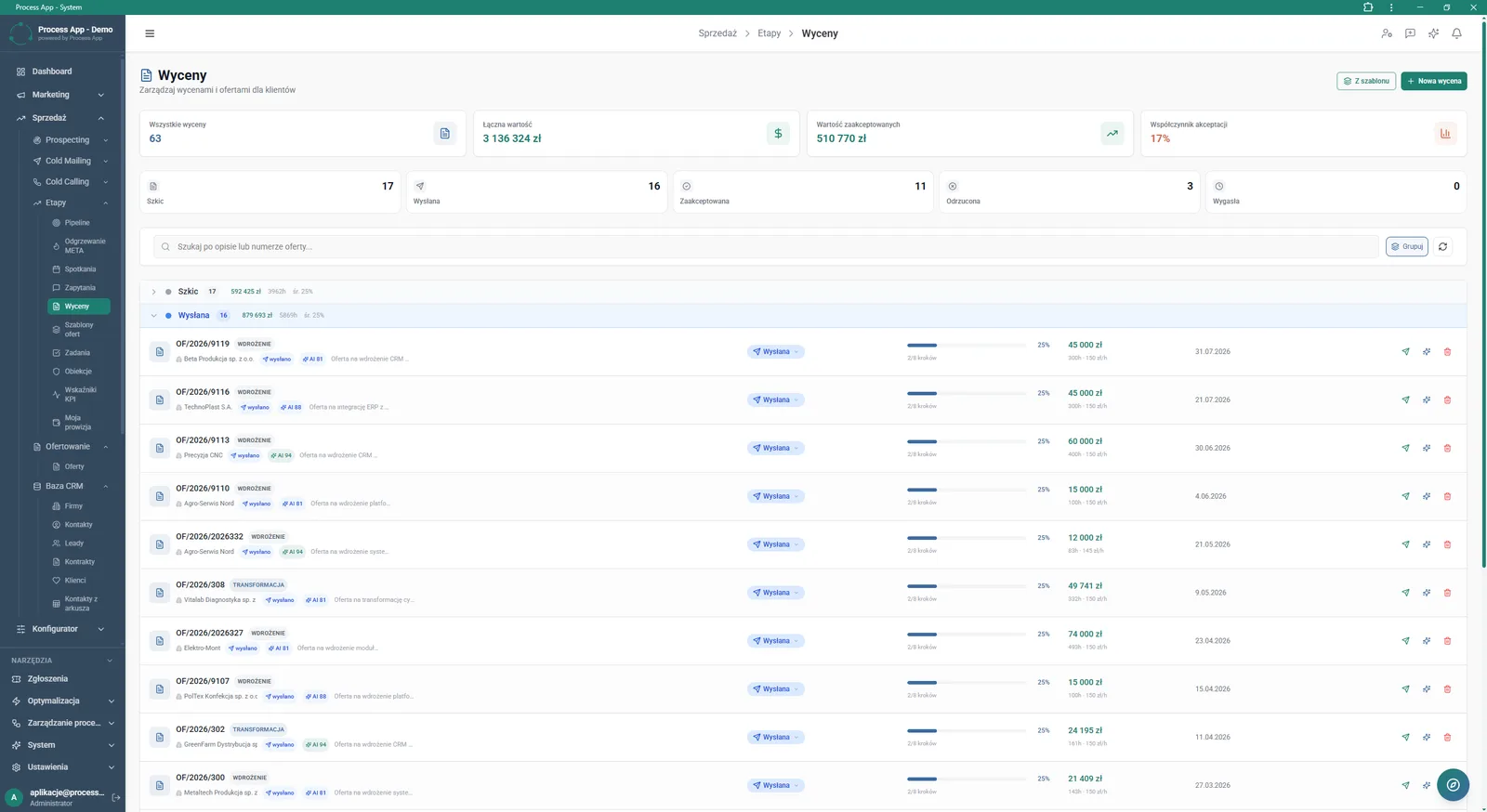The image size is (1487, 812).
Task: Go to Wskaźniki KPI page
Action: [78, 395]
